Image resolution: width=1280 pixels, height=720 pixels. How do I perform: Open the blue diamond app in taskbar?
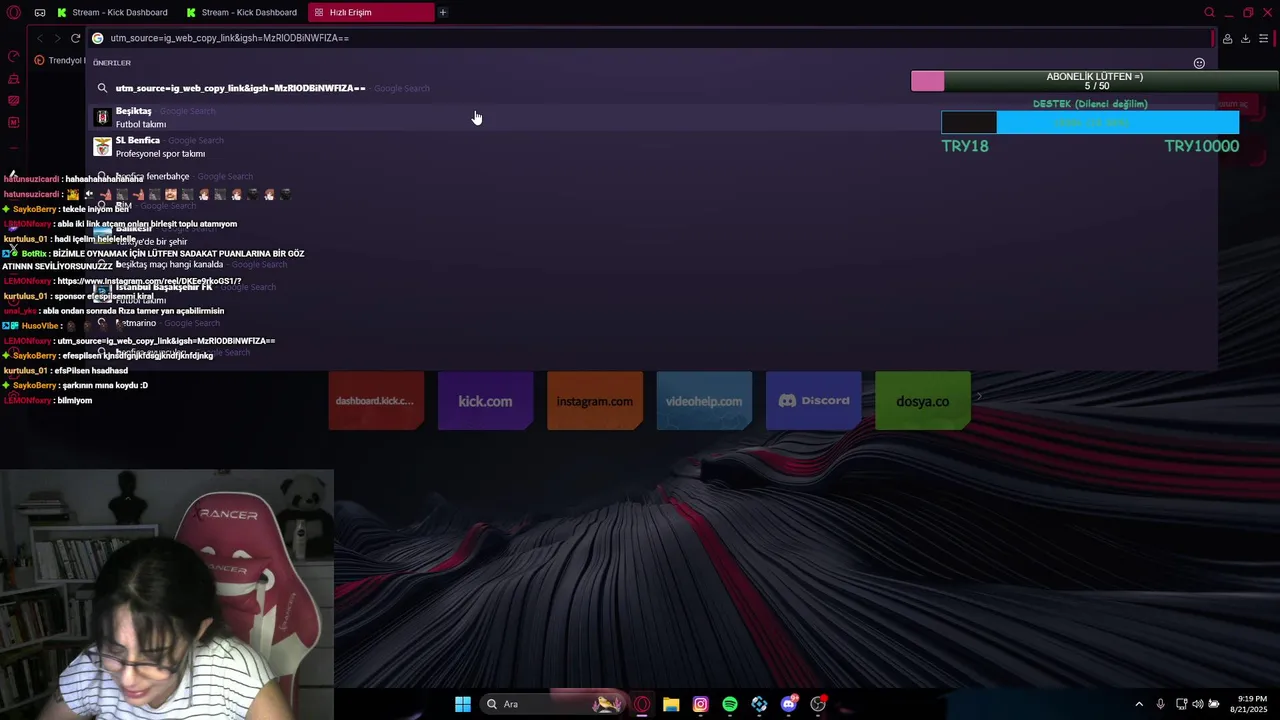click(x=759, y=704)
